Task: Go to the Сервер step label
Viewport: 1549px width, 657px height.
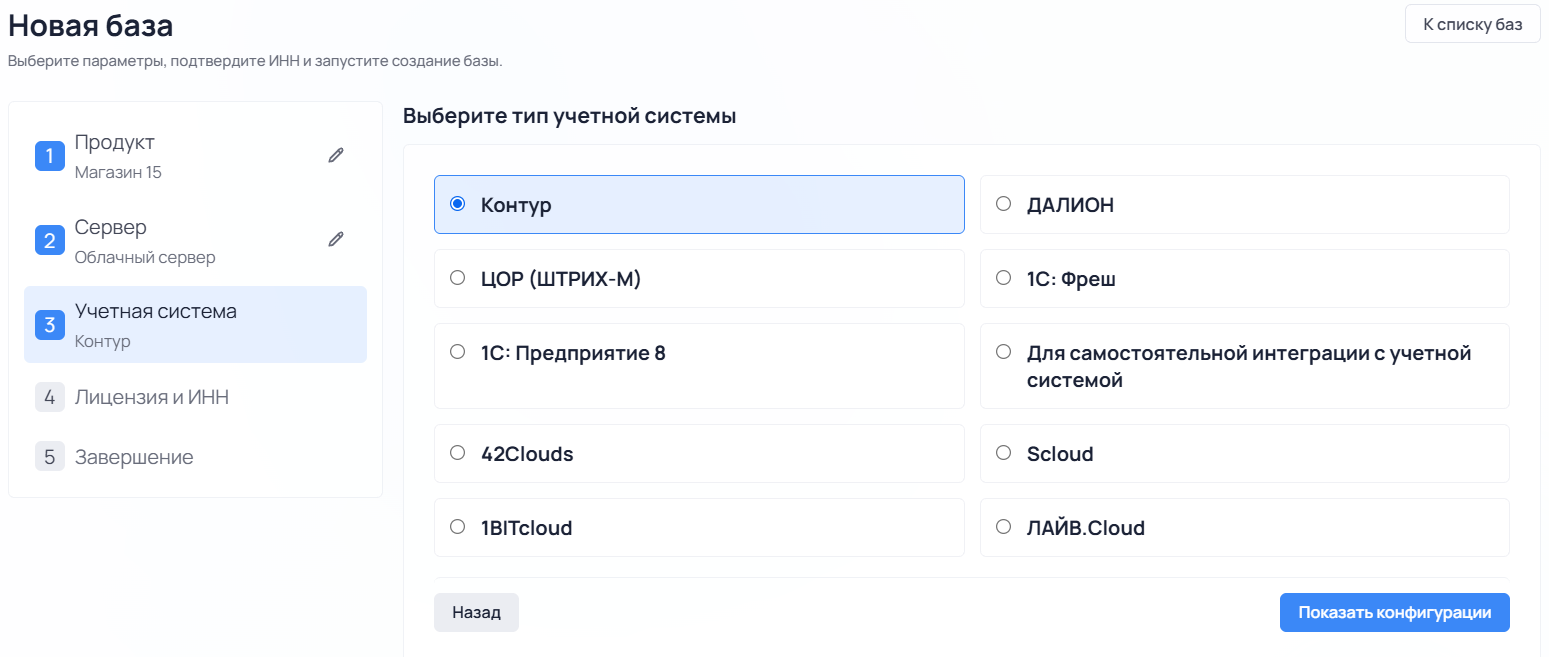Action: [x=111, y=227]
